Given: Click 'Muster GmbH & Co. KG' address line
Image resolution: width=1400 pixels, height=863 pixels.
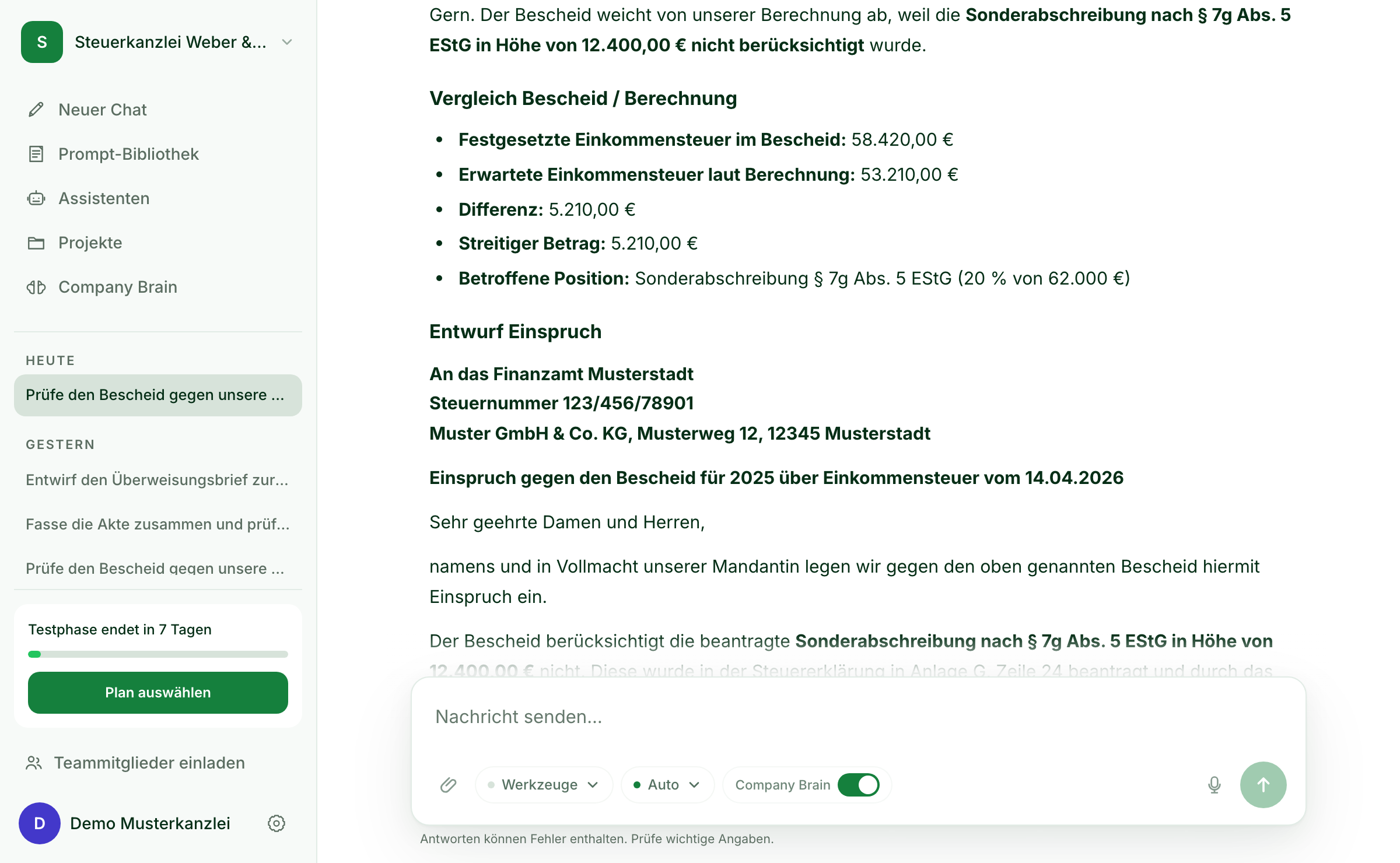Looking at the screenshot, I should click(x=680, y=434).
